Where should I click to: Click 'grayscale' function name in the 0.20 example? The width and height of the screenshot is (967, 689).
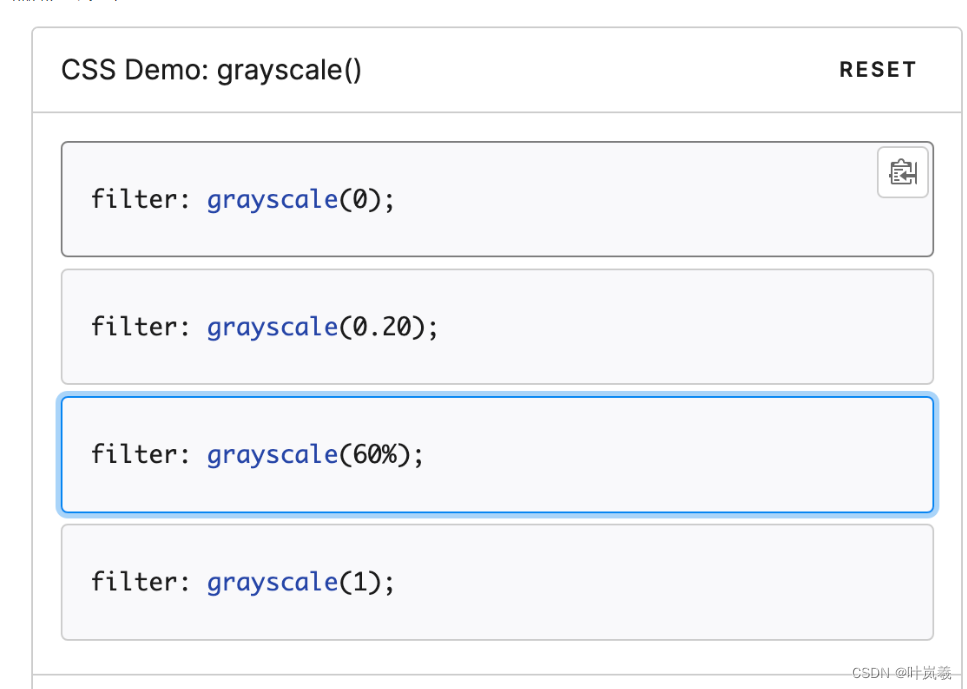[272, 327]
